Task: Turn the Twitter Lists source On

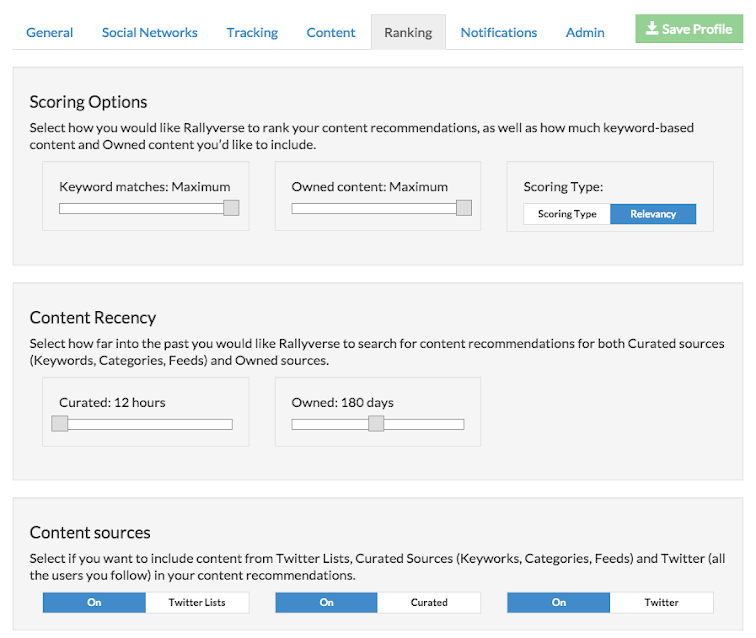Action: click(x=94, y=602)
